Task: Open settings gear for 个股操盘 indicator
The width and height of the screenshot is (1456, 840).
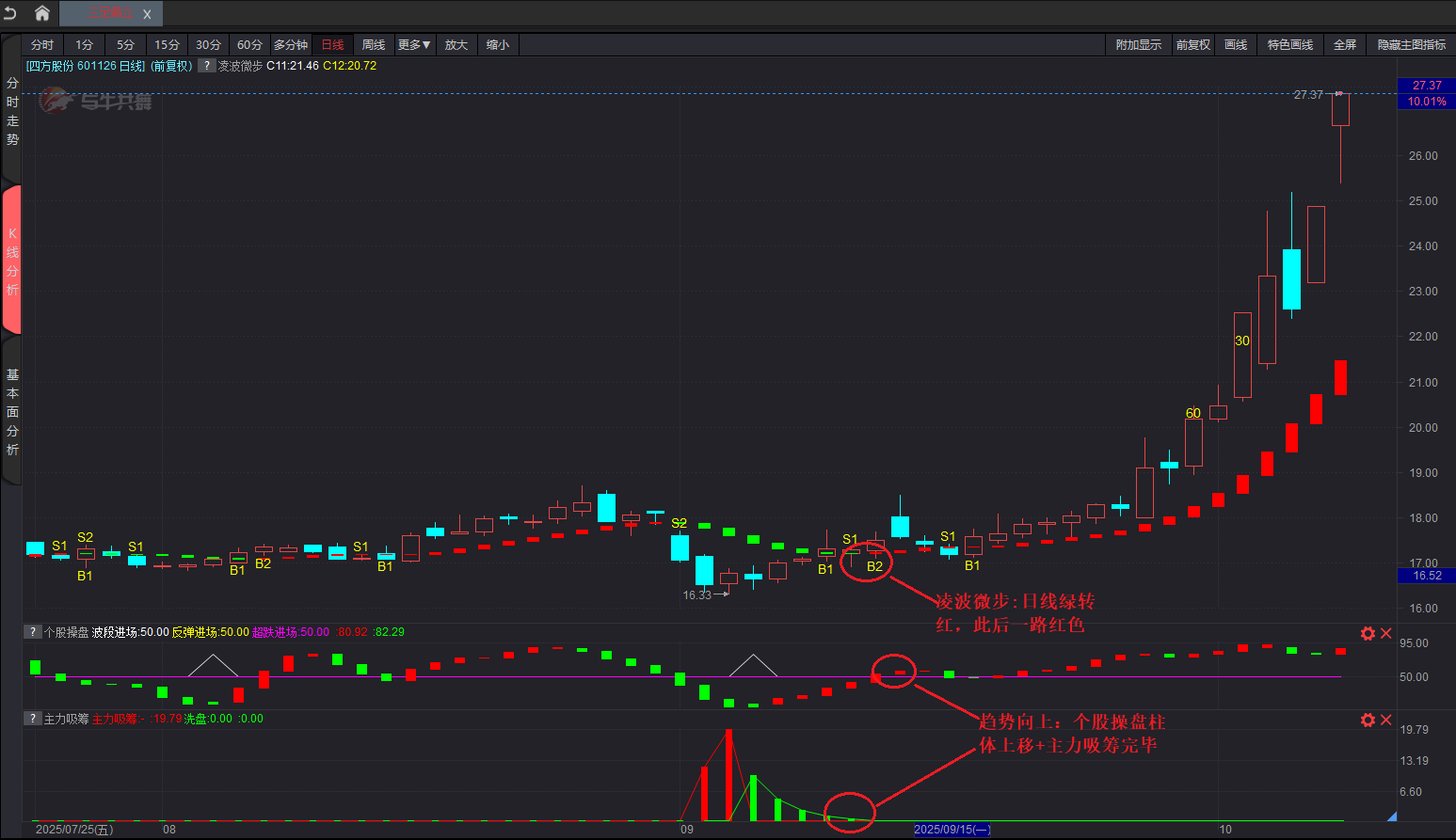Action: pos(1368,634)
